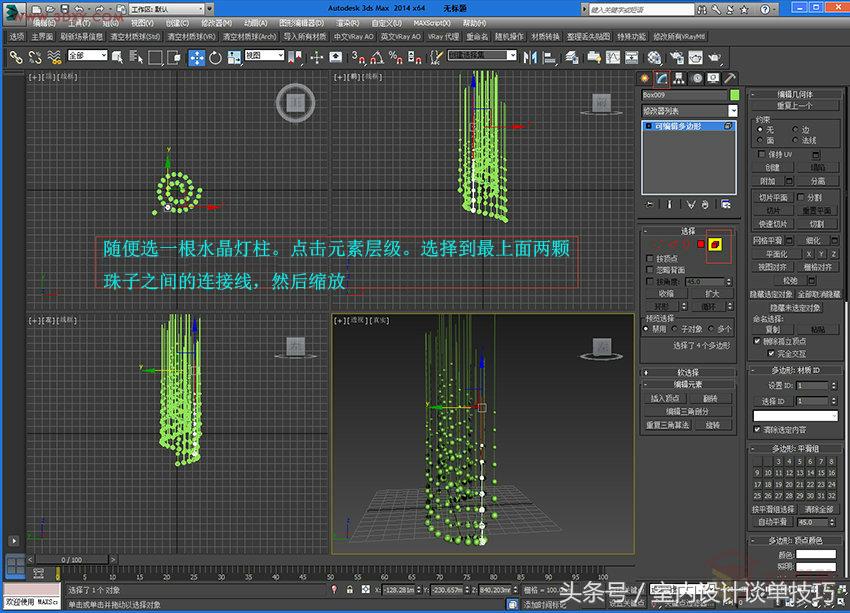Activate the Select and Rotate tool

pyautogui.click(x=215, y=59)
